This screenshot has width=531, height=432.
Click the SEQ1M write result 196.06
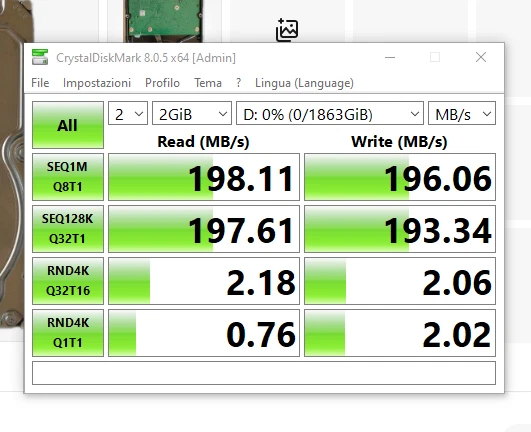[400, 177]
